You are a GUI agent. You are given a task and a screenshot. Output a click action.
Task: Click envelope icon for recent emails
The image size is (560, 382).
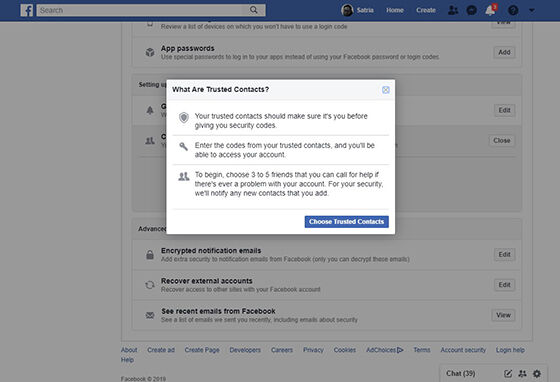tap(150, 315)
